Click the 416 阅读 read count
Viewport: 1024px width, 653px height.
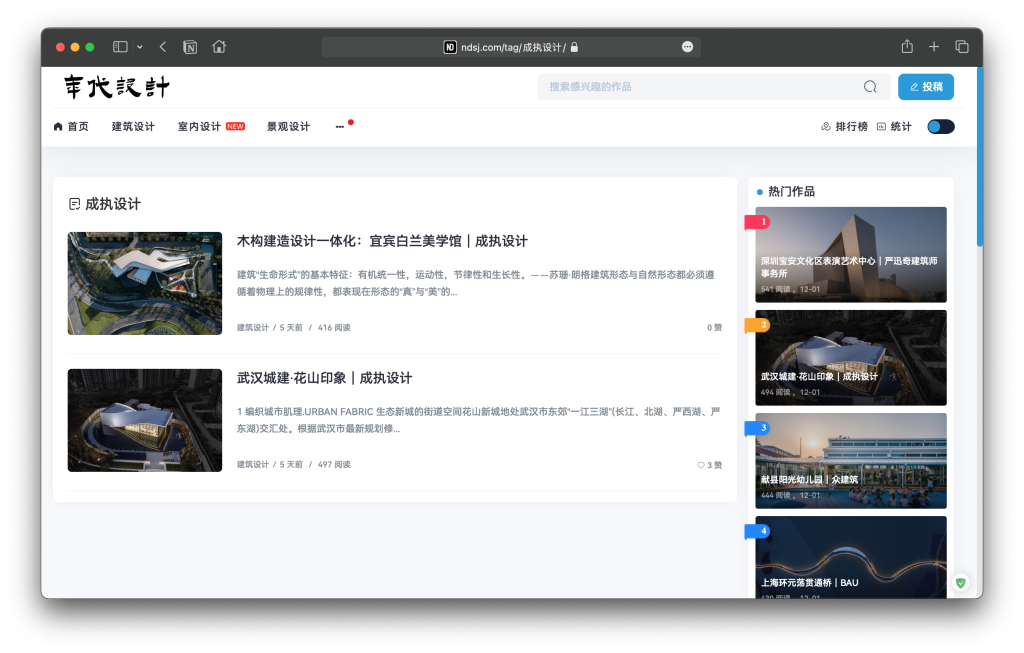click(334, 328)
